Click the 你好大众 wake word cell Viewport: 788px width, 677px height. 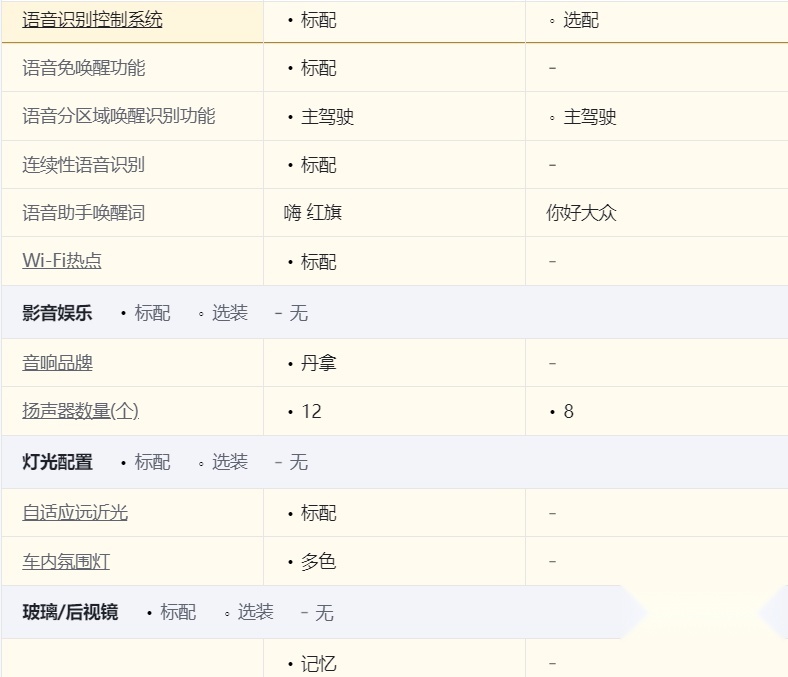pos(581,213)
